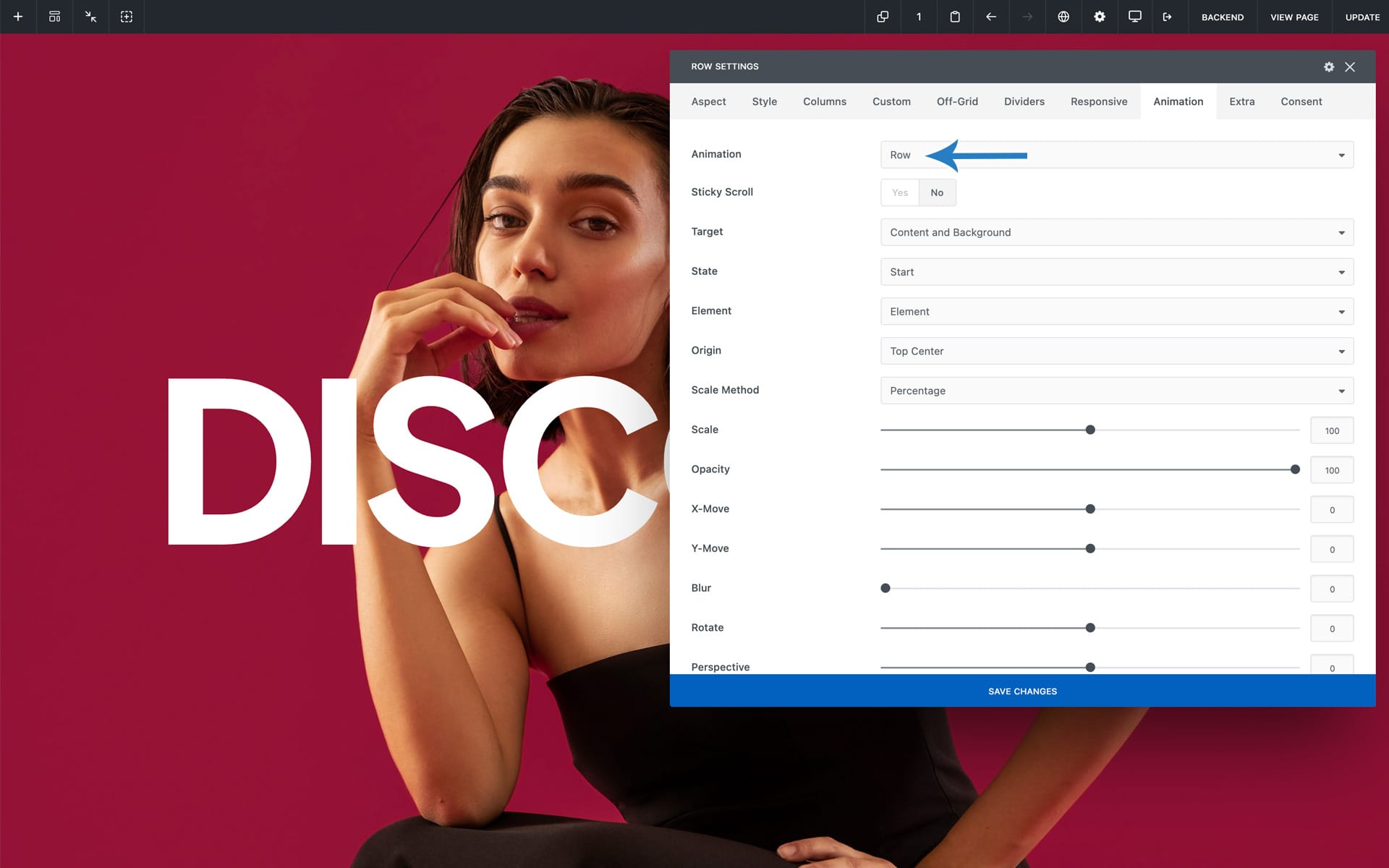This screenshot has width=1389, height=868.
Task: Open the Origin dropdown set to Top Center
Action: tap(1116, 351)
